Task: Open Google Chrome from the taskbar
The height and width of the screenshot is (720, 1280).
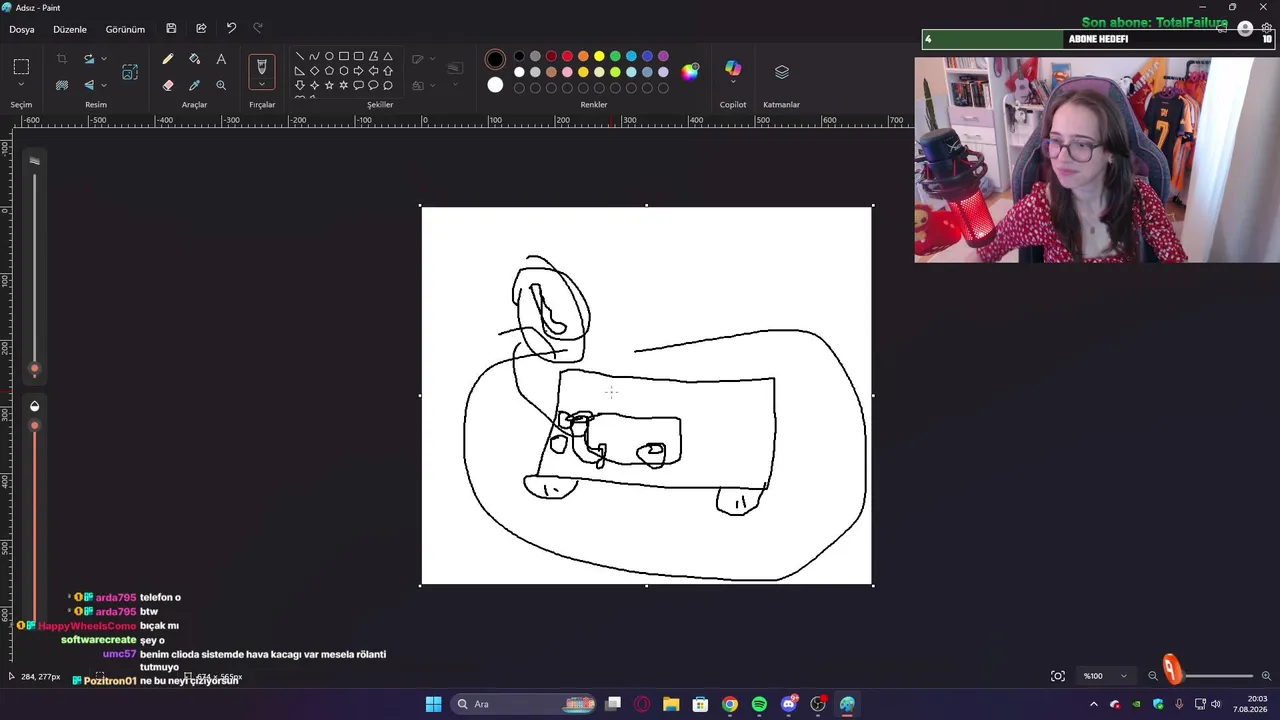Action: pyautogui.click(x=730, y=704)
